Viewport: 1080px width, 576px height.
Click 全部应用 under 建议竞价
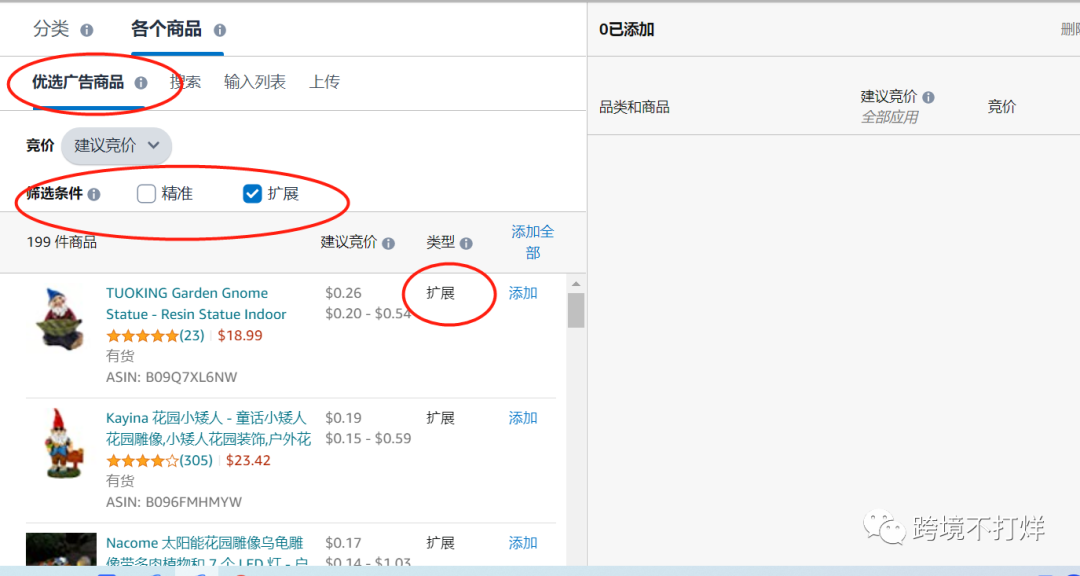point(889,118)
